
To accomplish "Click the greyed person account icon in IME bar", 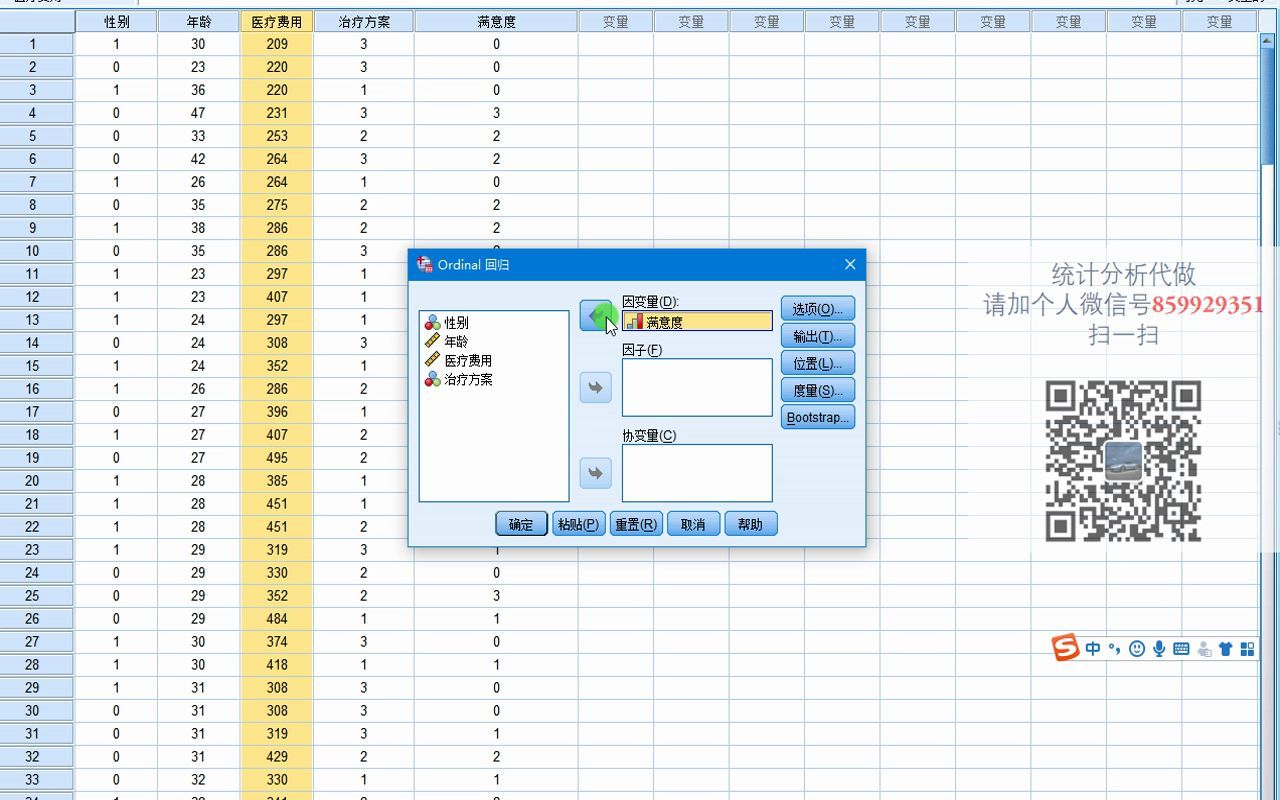I will [x=1204, y=649].
